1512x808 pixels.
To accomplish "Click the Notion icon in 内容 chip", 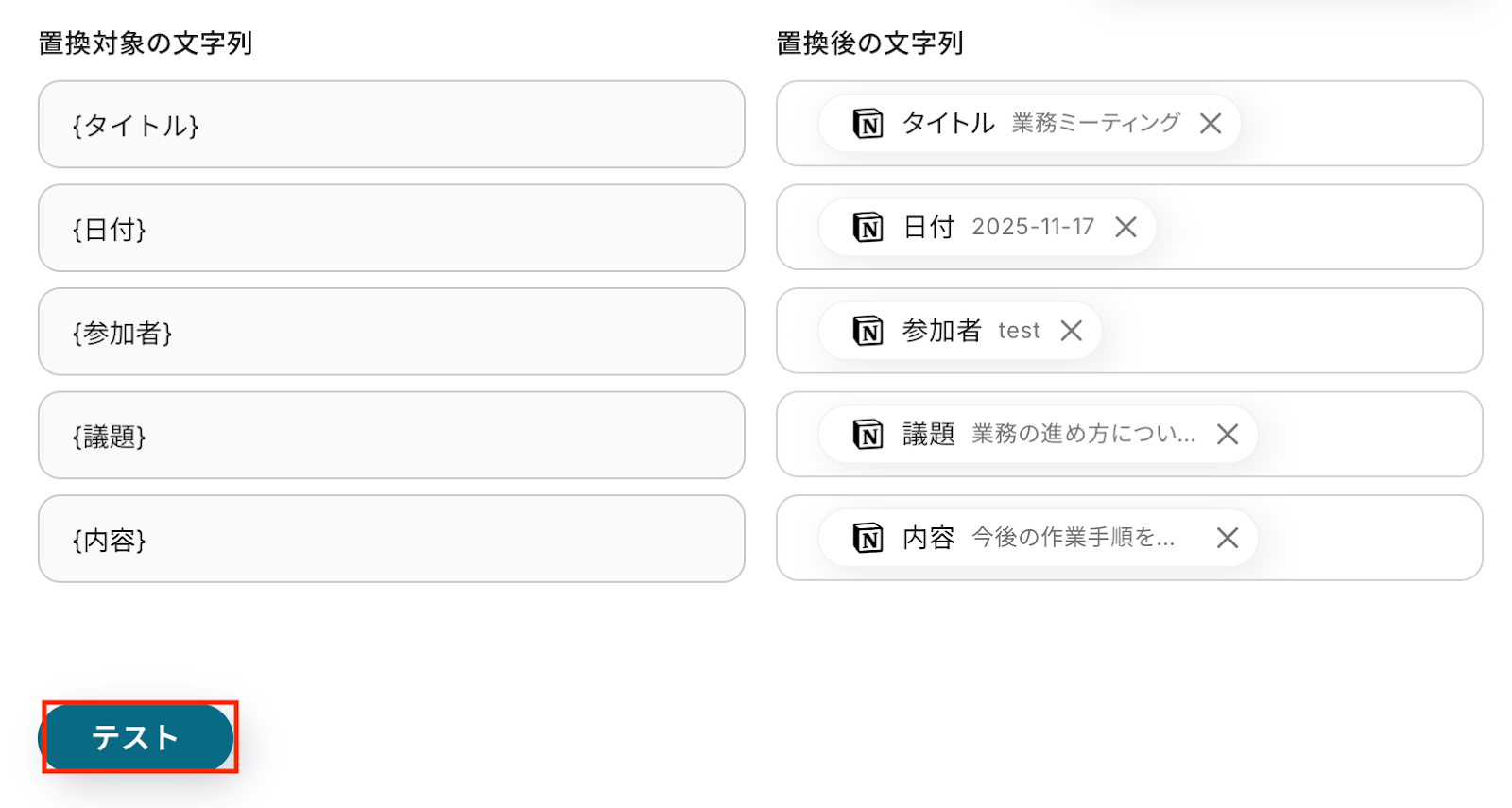I will [868, 539].
